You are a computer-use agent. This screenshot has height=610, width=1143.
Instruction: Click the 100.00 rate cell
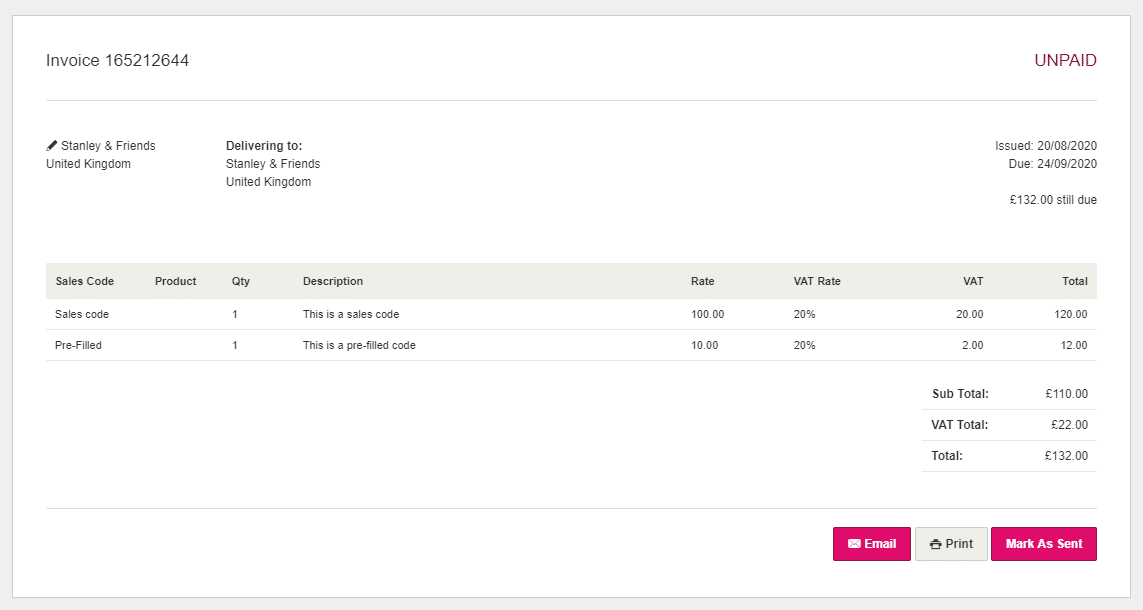[x=707, y=314]
